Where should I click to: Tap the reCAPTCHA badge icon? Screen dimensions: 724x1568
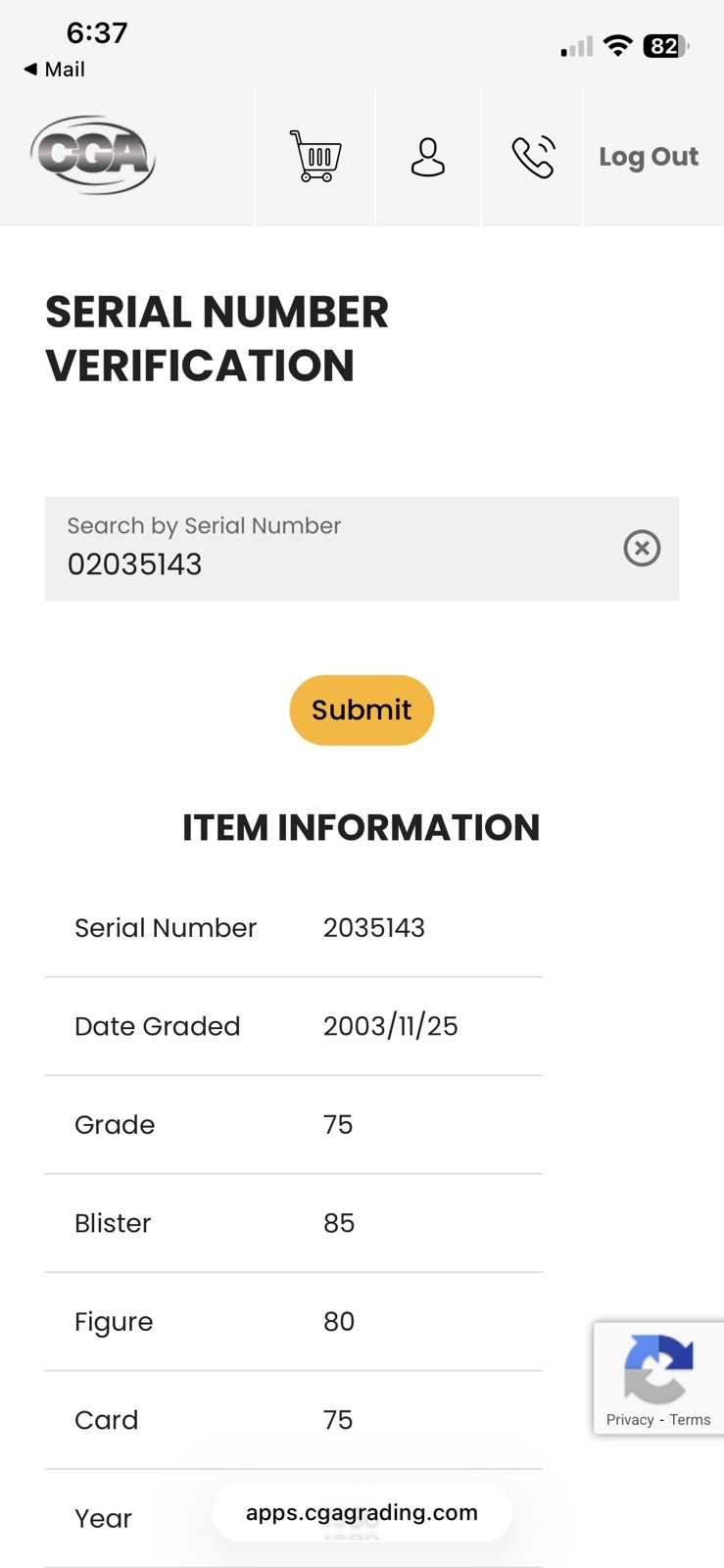click(658, 1368)
